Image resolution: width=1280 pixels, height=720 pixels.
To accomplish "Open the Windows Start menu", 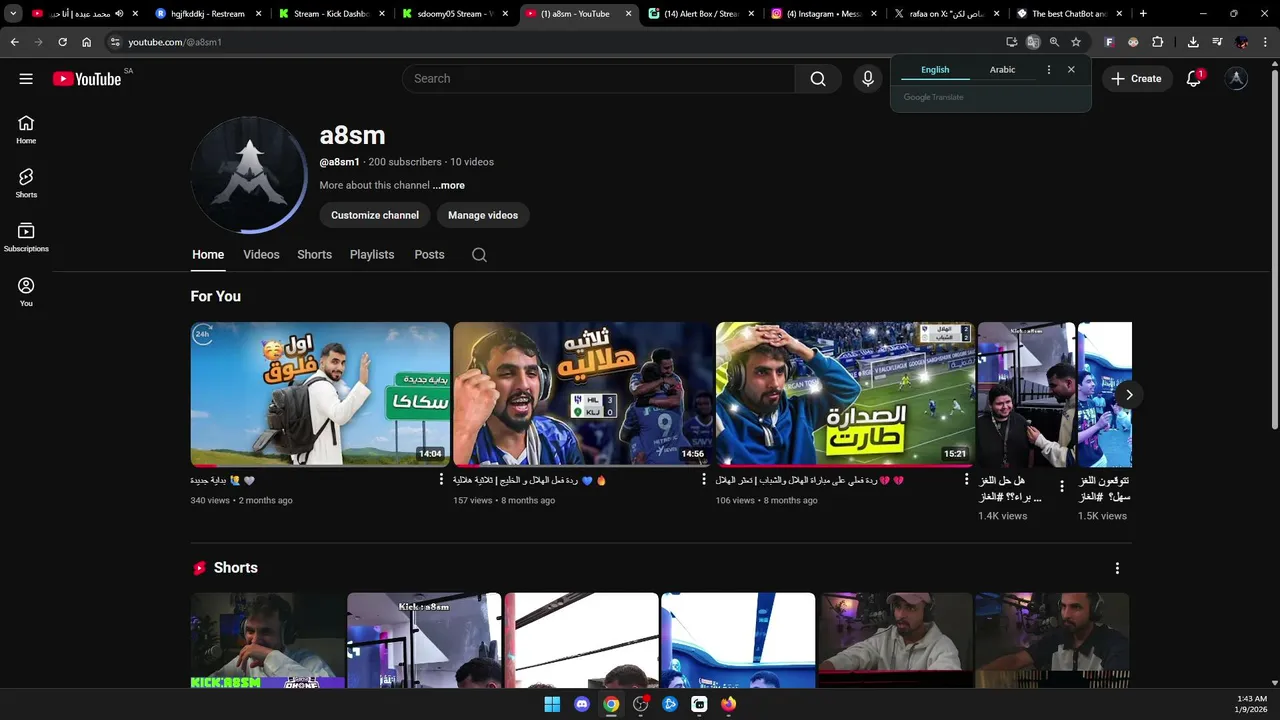I will click(552, 704).
